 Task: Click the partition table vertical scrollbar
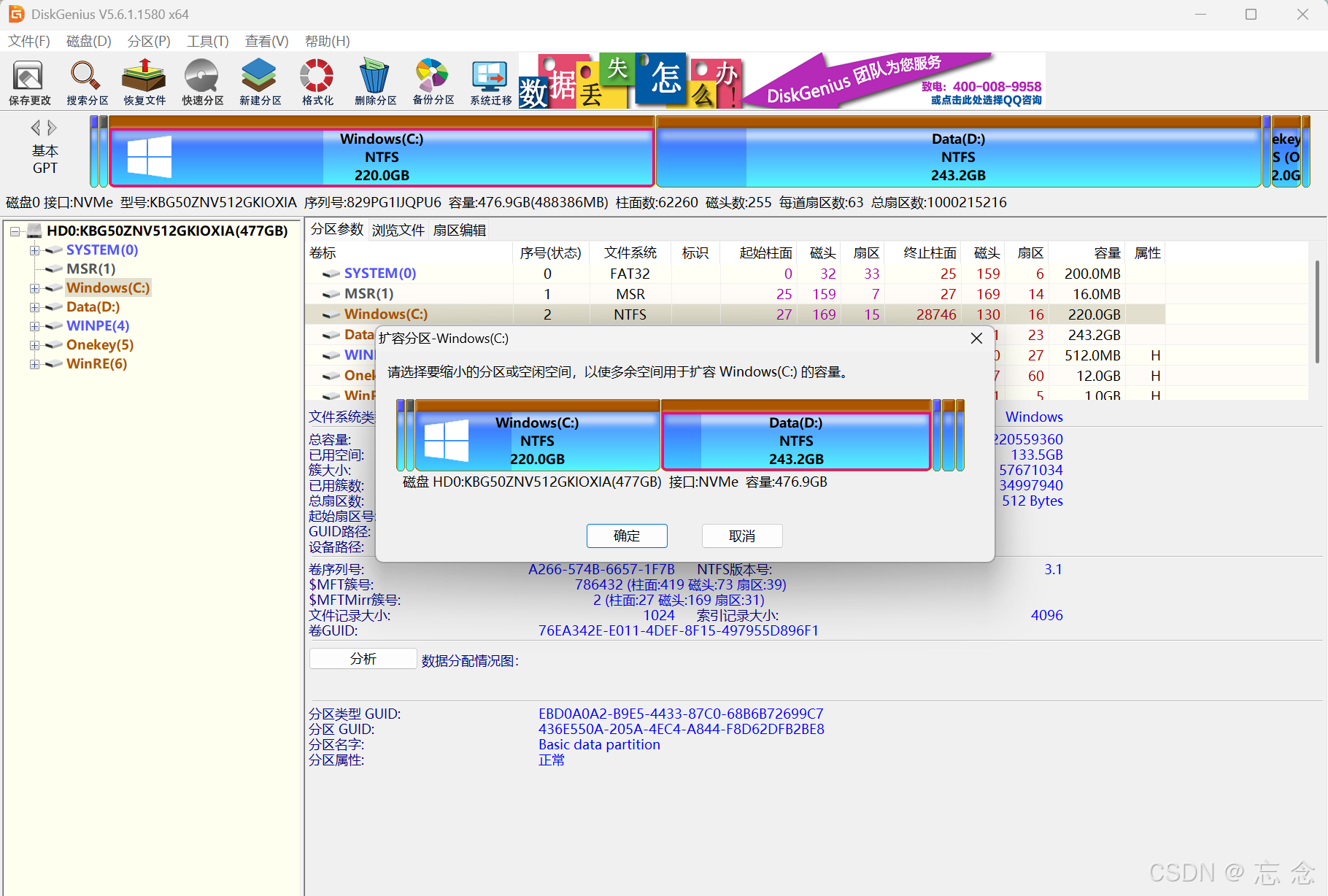point(1317,312)
